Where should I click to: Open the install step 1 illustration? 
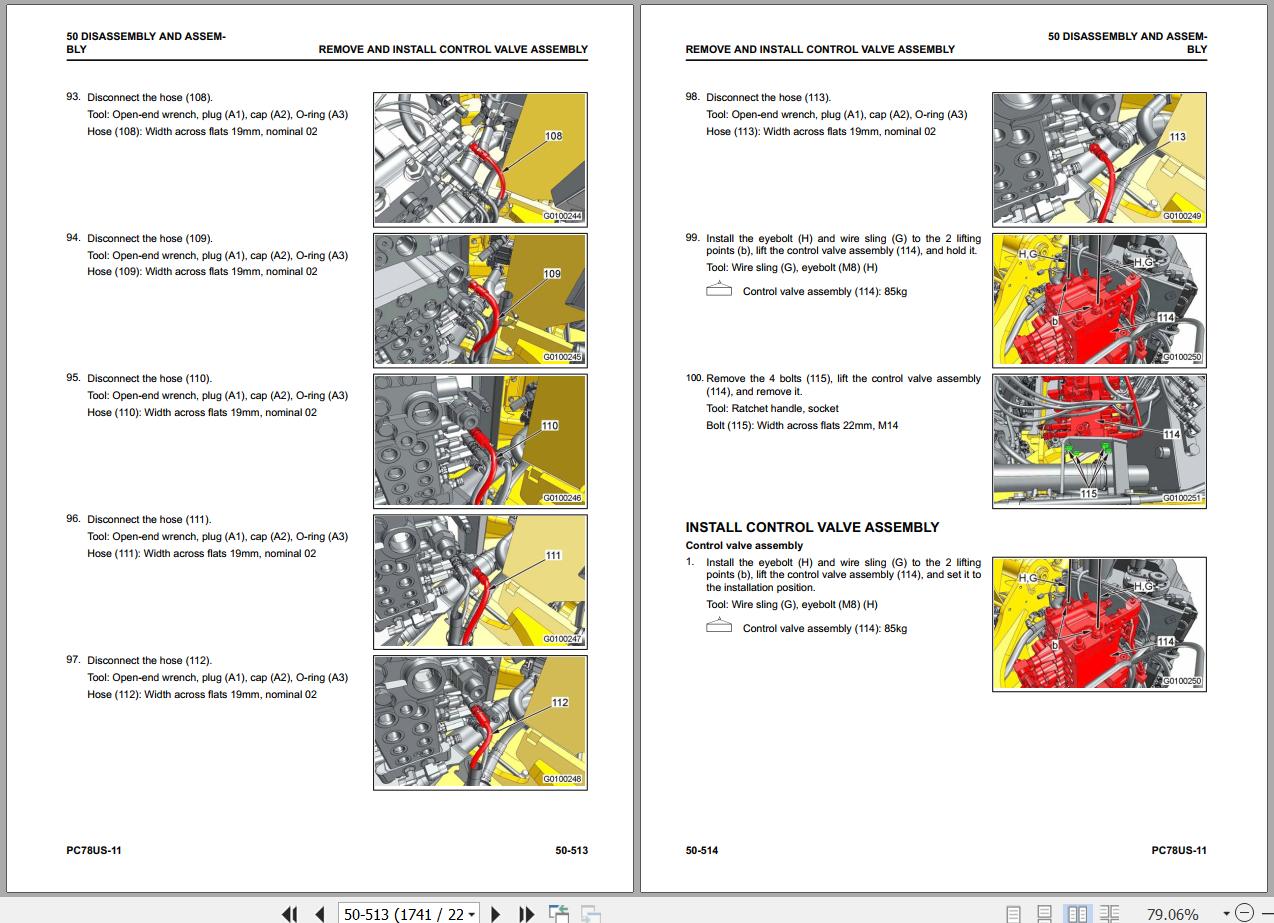(1099, 624)
